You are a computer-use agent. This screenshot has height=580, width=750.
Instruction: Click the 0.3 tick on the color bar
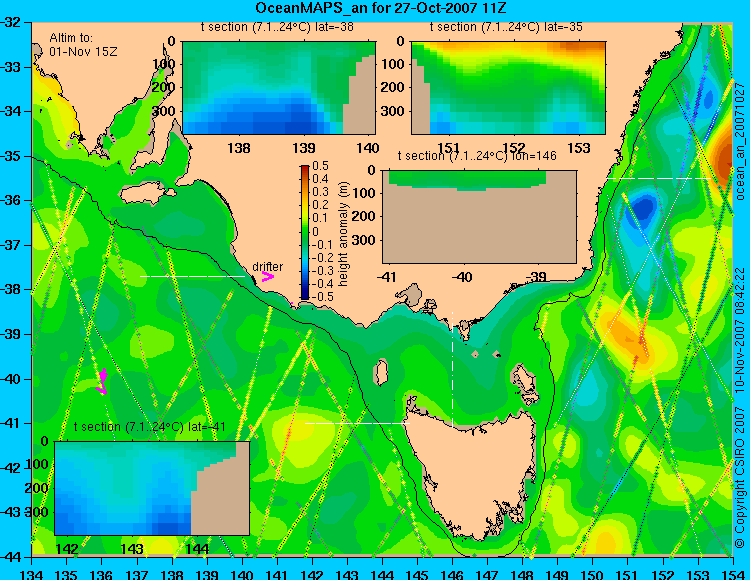pos(320,192)
